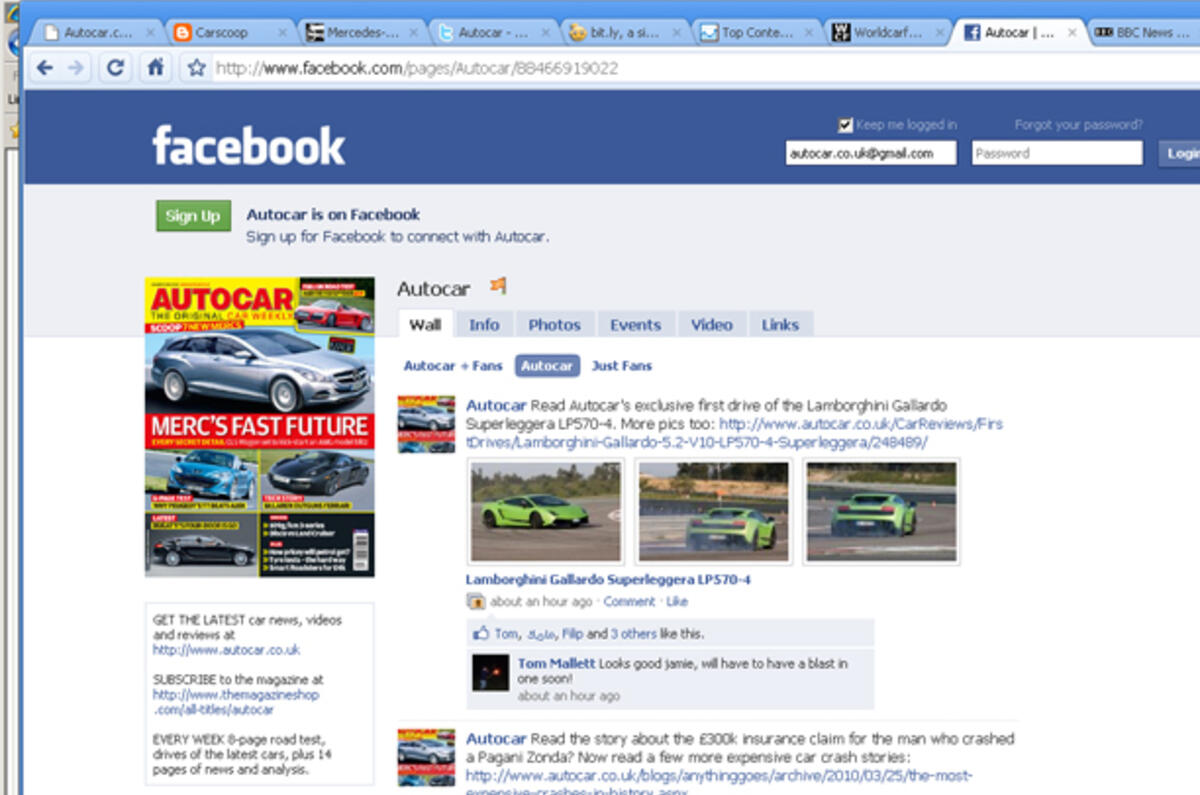Click 'Tom' in the likes list
The height and width of the screenshot is (795, 1200).
(506, 633)
